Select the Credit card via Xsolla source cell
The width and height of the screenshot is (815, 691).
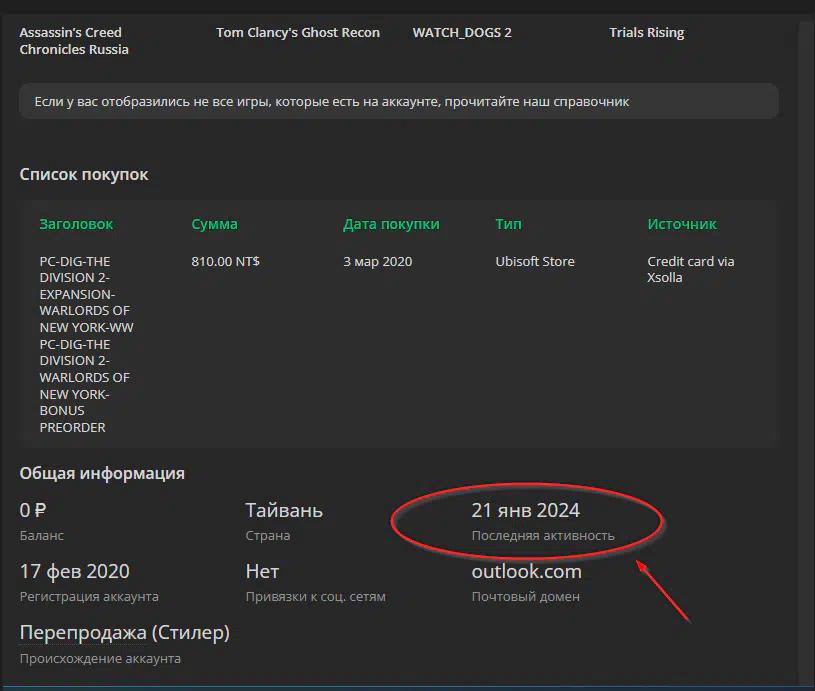click(x=690, y=269)
